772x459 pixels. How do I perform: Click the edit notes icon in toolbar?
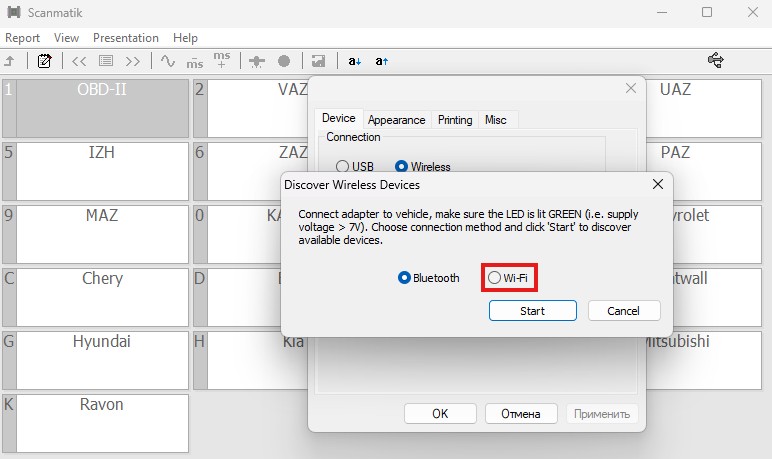tap(44, 61)
